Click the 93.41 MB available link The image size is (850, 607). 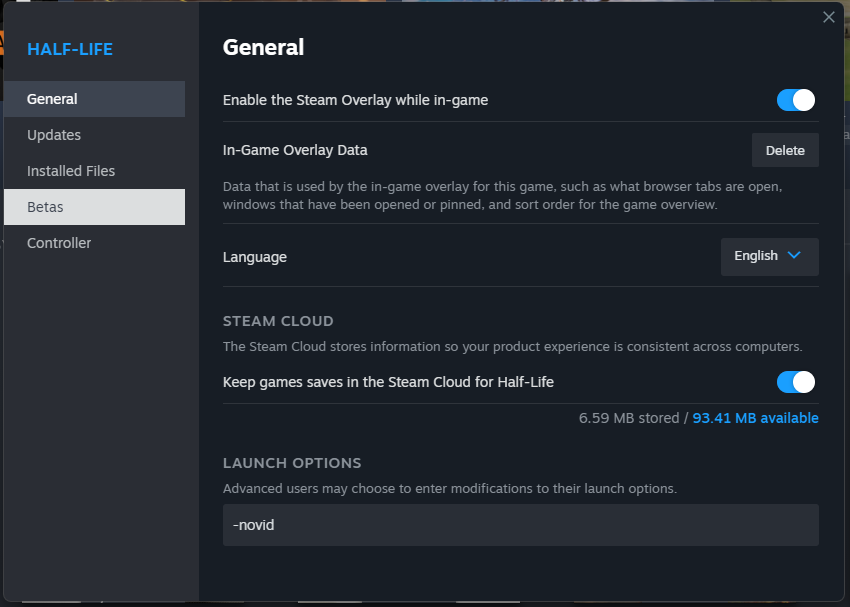click(x=755, y=418)
